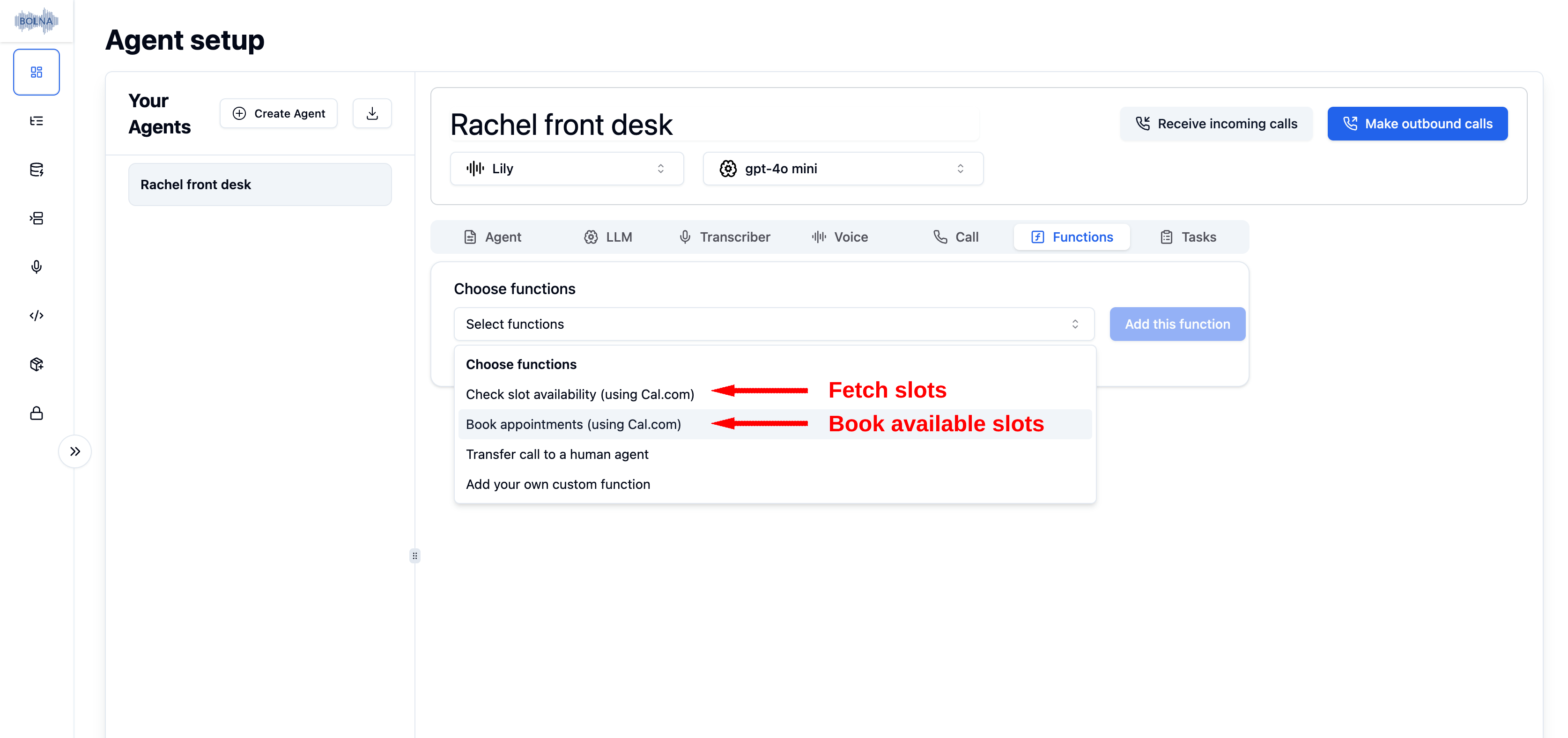
Task: Click the panel resize drag handle
Action: tap(415, 555)
